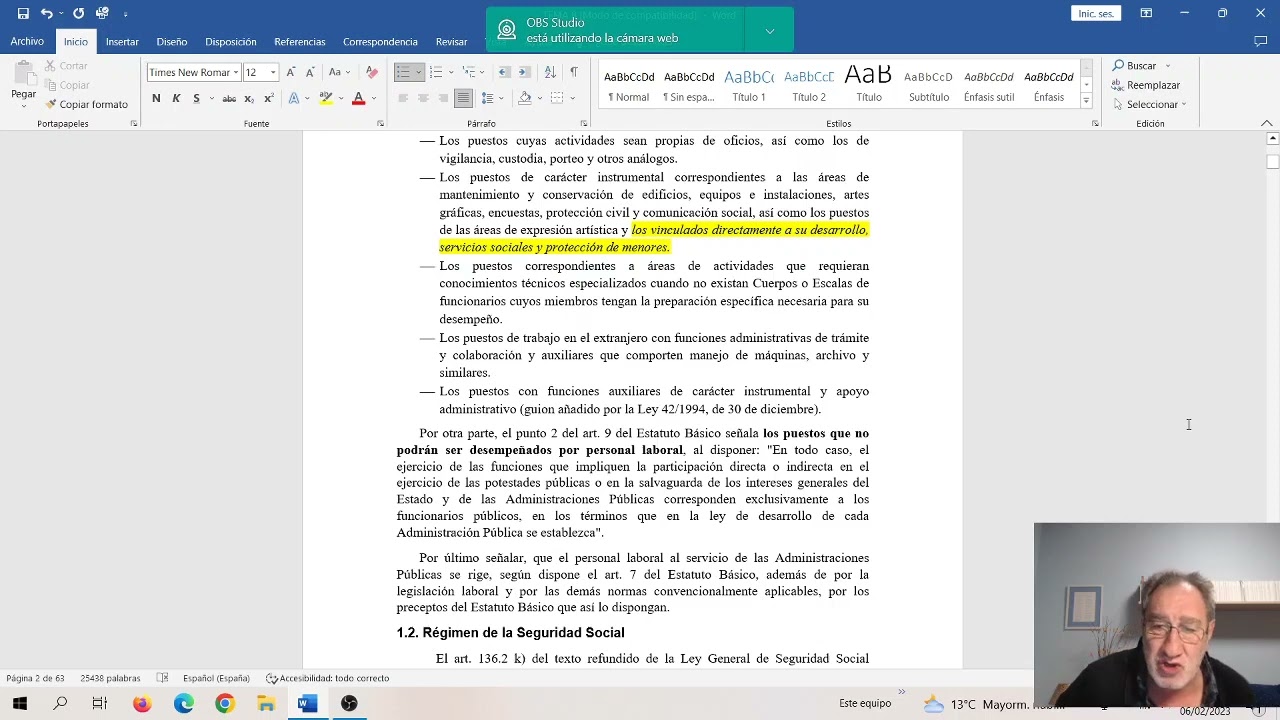Screen dimensions: 1280x720
Task: Open Buscar search tool
Action: [x=1135, y=65]
